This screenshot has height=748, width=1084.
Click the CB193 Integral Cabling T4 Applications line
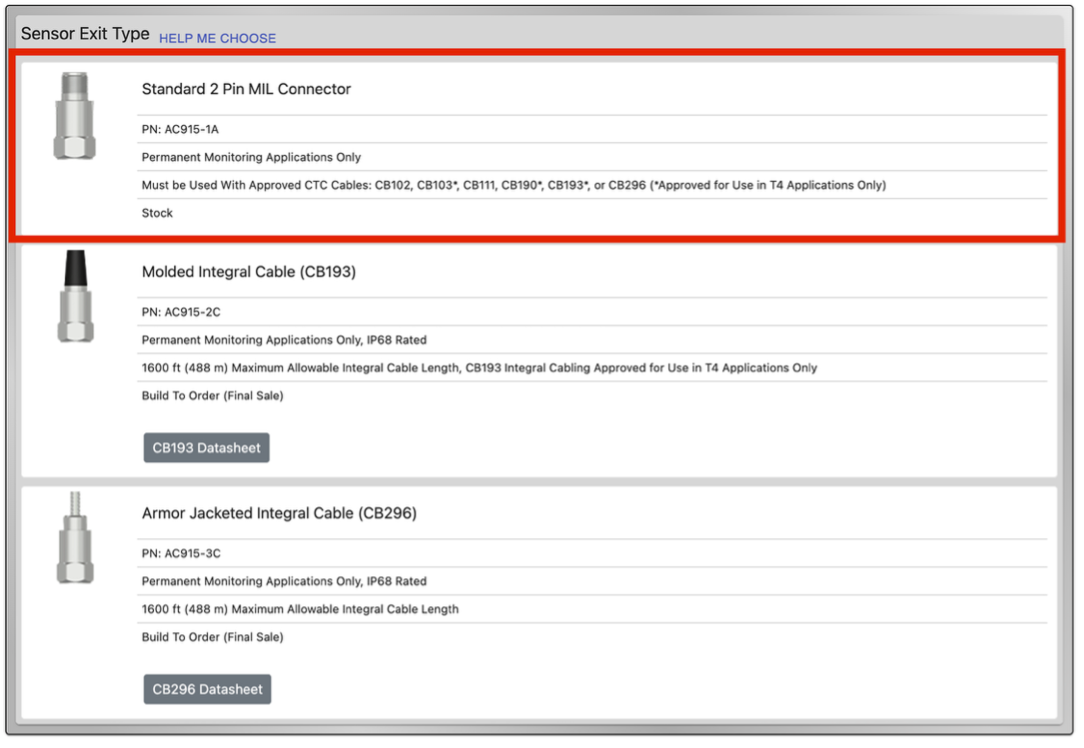pyautogui.click(x=479, y=368)
